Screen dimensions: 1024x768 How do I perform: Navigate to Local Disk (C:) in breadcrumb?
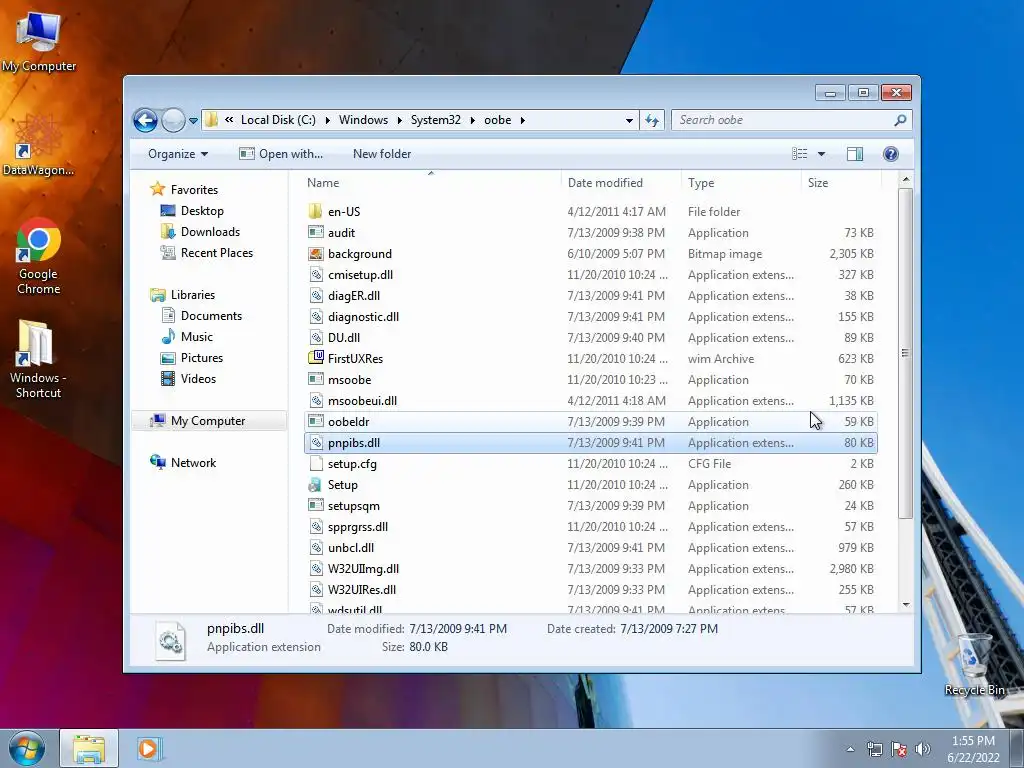click(278, 120)
